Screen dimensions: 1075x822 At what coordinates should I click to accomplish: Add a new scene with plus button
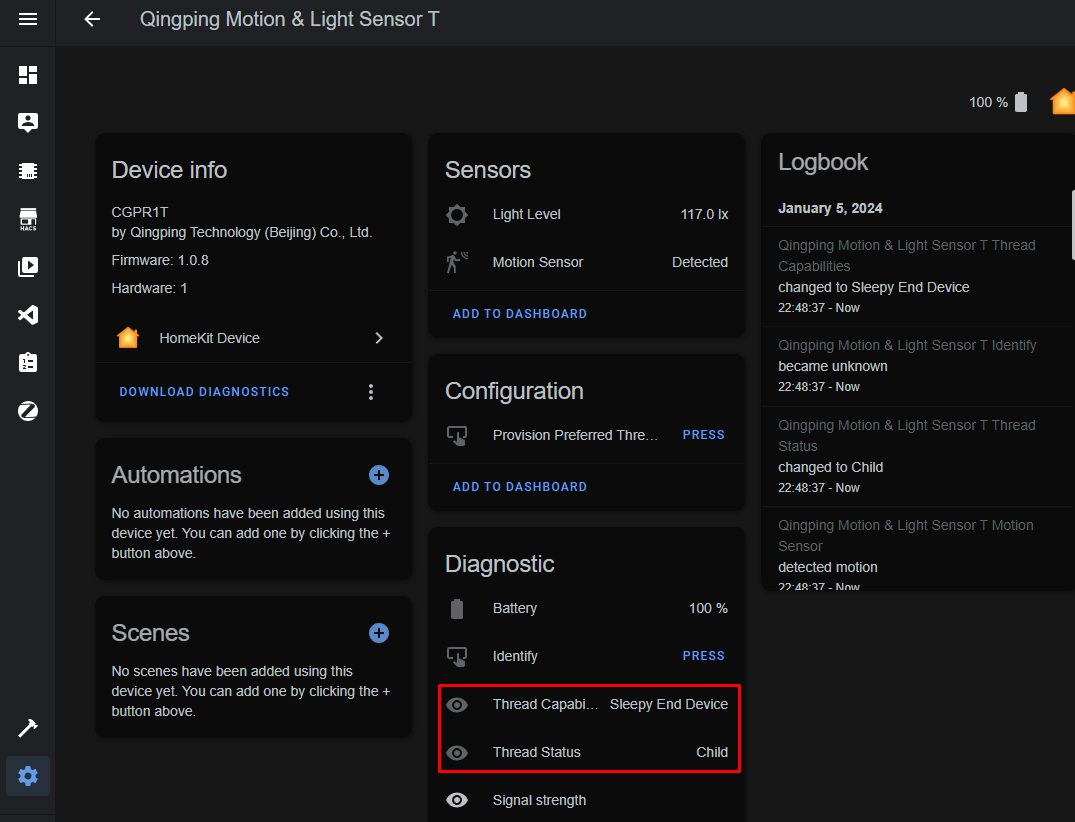pos(379,633)
